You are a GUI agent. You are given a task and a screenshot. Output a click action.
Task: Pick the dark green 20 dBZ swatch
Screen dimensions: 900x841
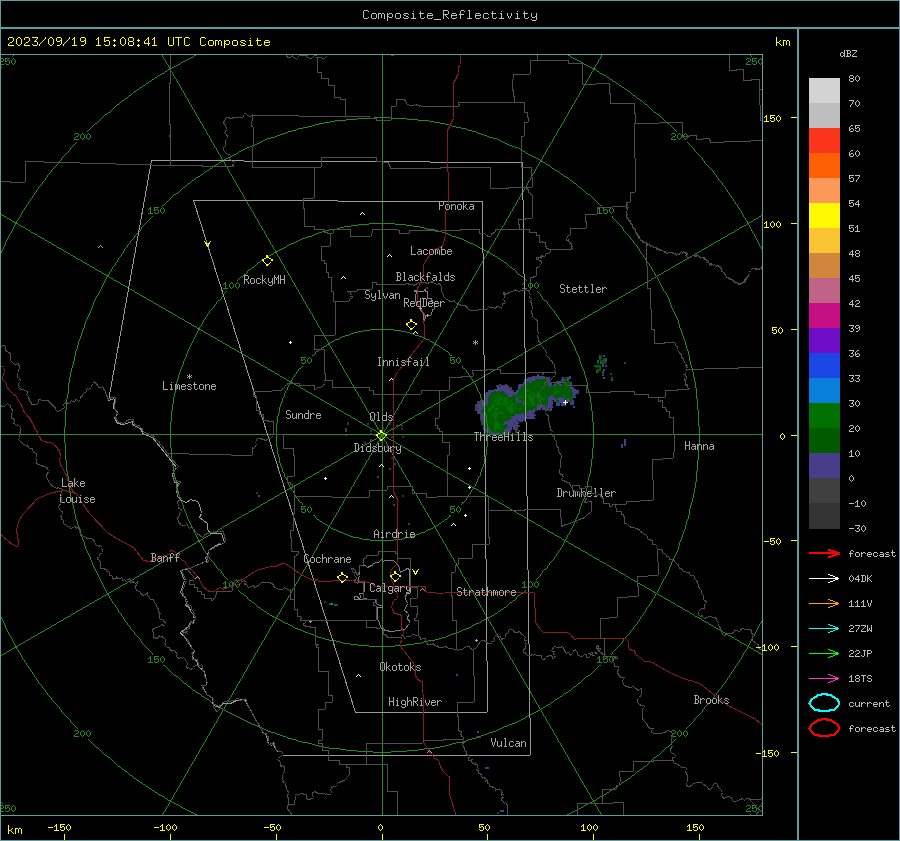click(x=824, y=441)
